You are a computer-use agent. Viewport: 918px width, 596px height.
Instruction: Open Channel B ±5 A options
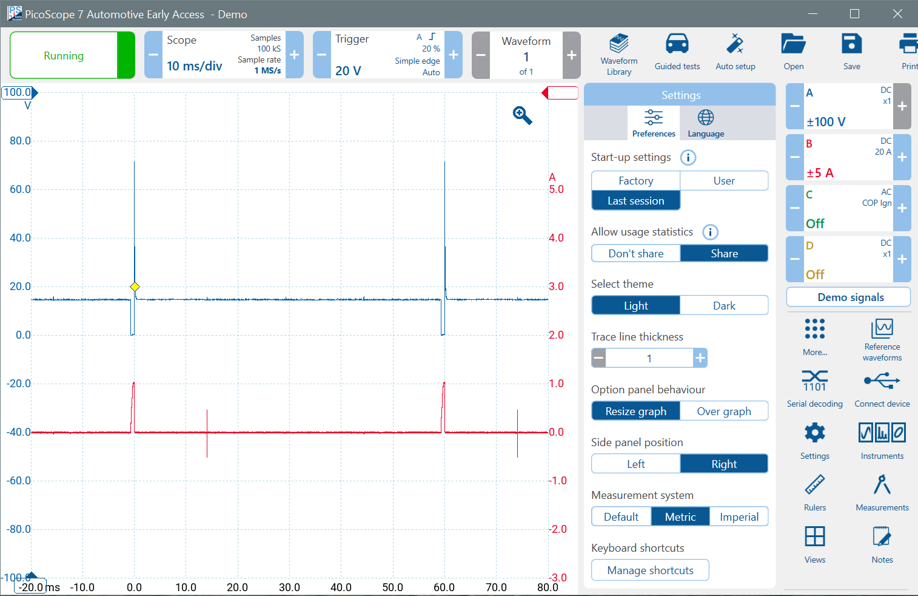click(x=848, y=157)
